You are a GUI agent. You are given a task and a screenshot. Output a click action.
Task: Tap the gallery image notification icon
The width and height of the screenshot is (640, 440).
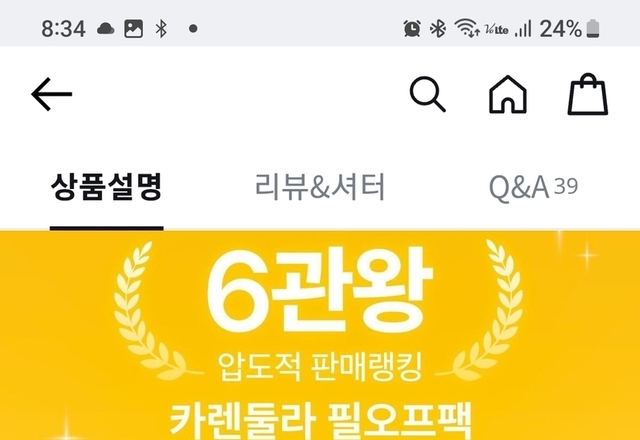(133, 29)
